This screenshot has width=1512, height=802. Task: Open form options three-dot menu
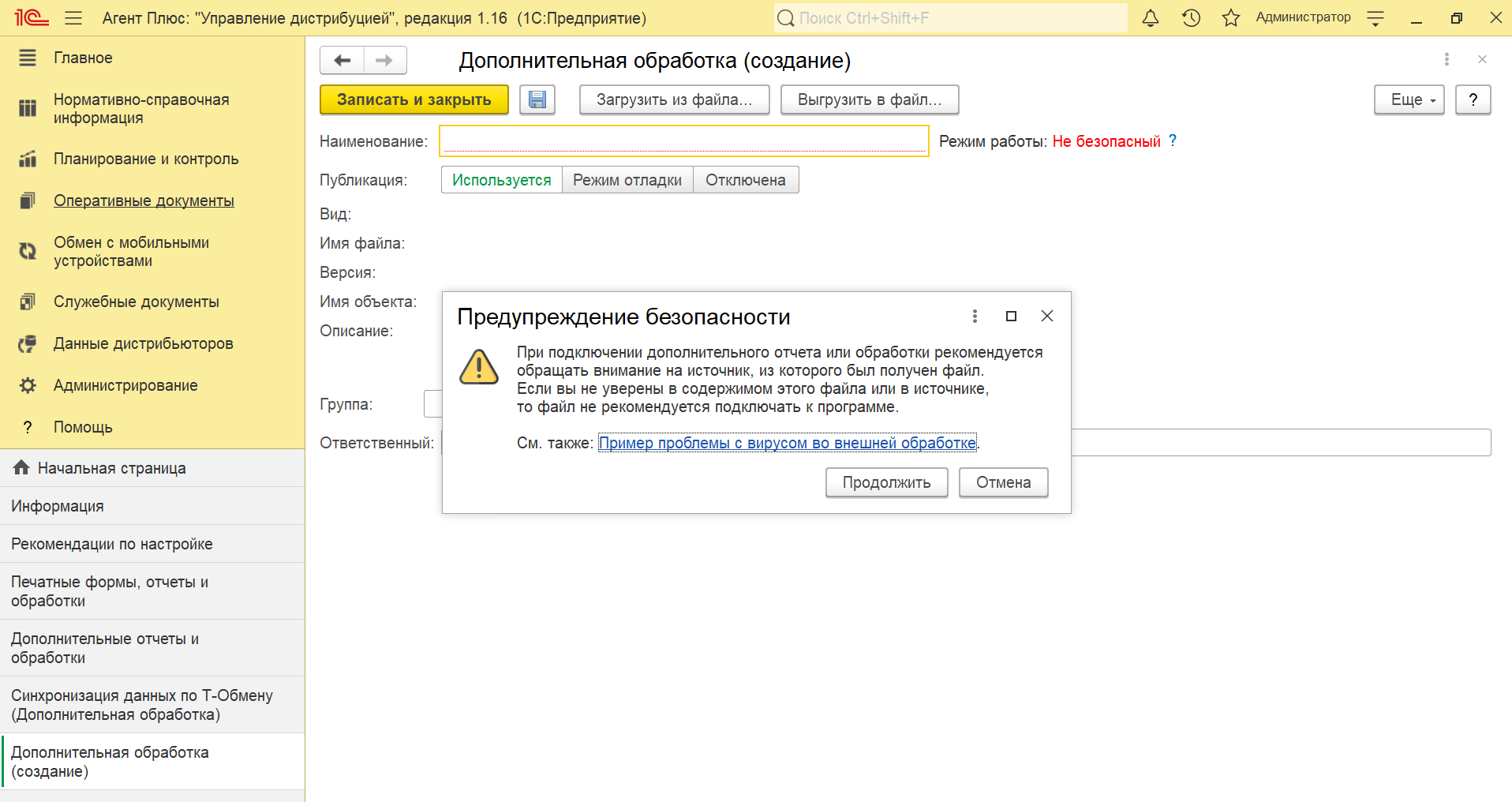pos(1447,59)
